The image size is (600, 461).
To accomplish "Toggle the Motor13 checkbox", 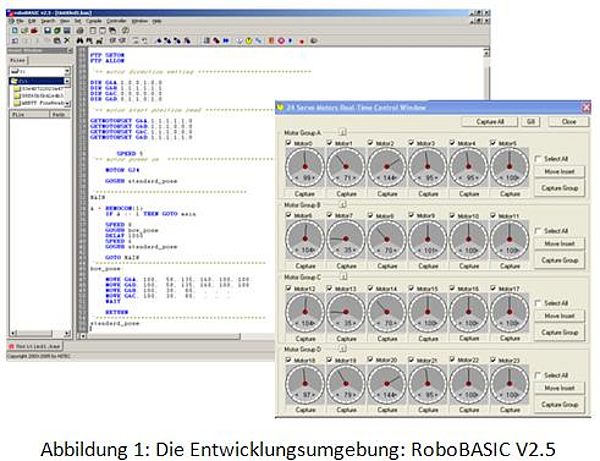I will point(329,288).
